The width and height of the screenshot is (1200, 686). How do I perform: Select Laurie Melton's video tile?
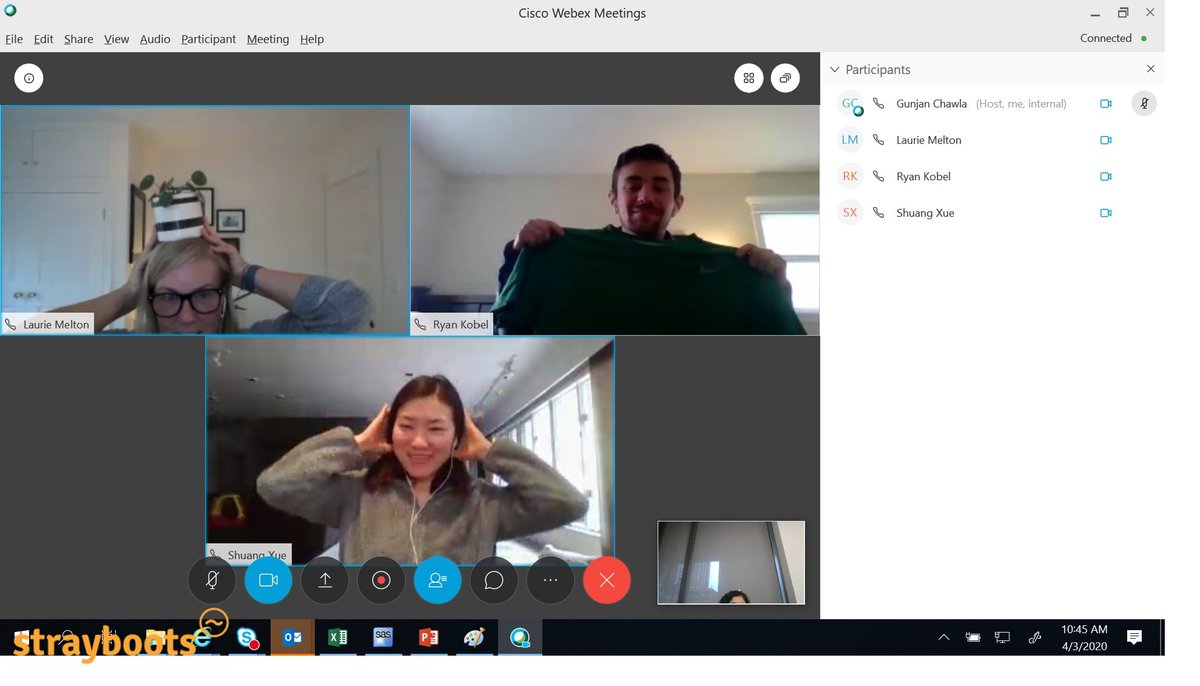pos(205,220)
